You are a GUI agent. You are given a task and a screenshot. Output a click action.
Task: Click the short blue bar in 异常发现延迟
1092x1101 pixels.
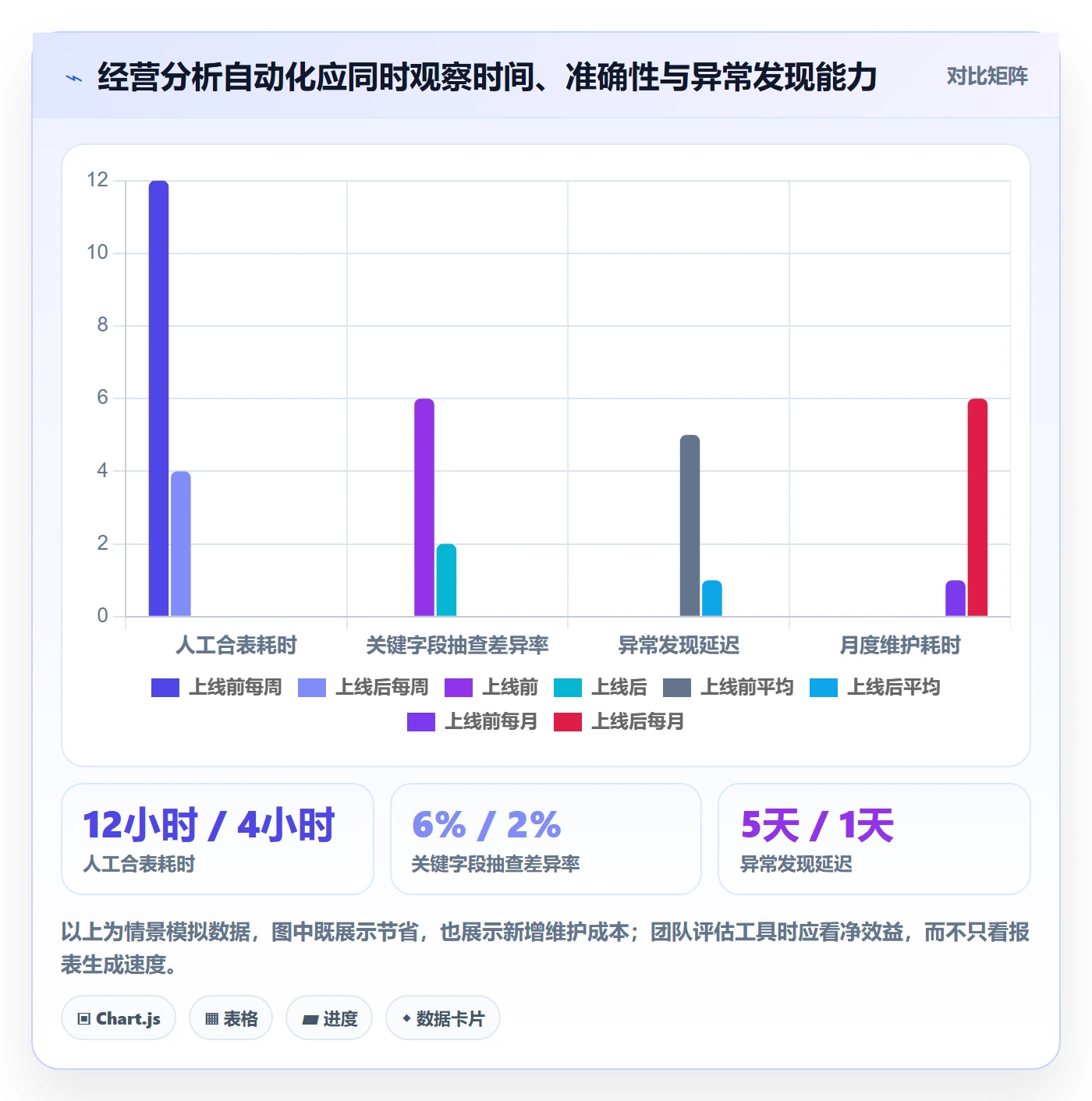click(x=712, y=598)
